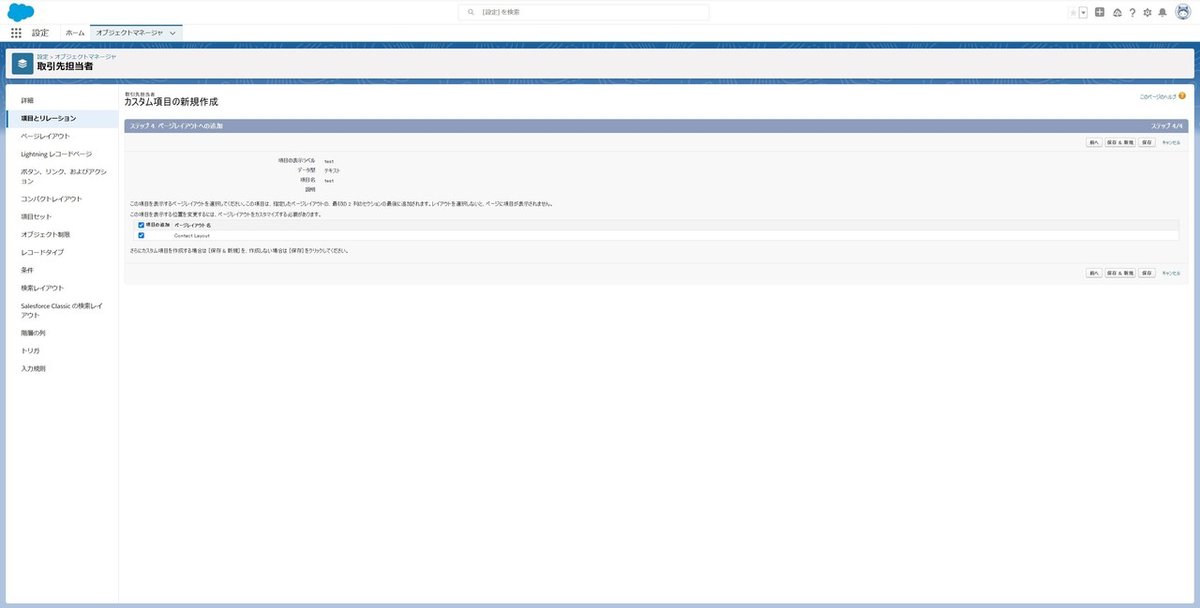Click the Salesforce cloud logo
Image resolution: width=1200 pixels, height=608 pixels.
coord(22,12)
